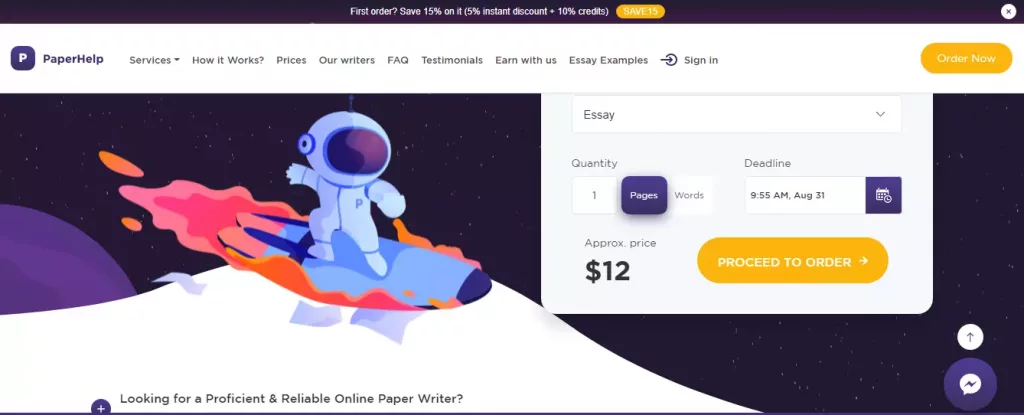Click the scroll-to-top arrow button

[970, 337]
